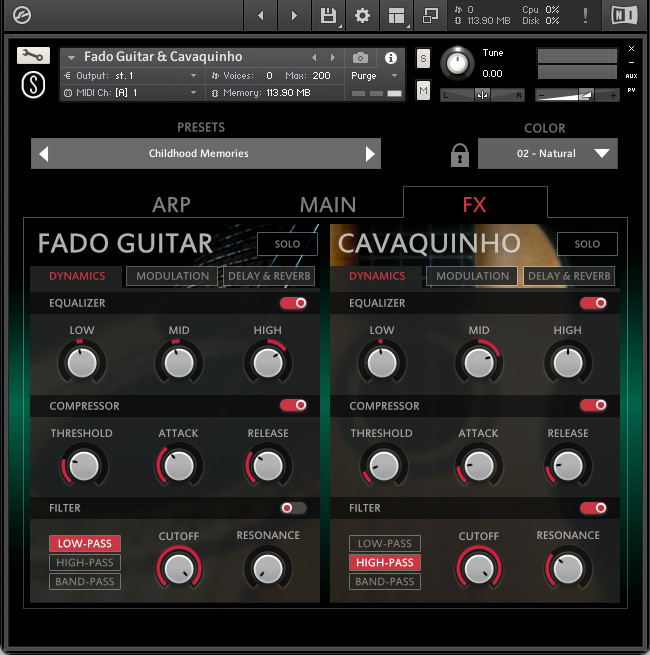
Task: Click the Max voices value 200
Action: point(321,76)
